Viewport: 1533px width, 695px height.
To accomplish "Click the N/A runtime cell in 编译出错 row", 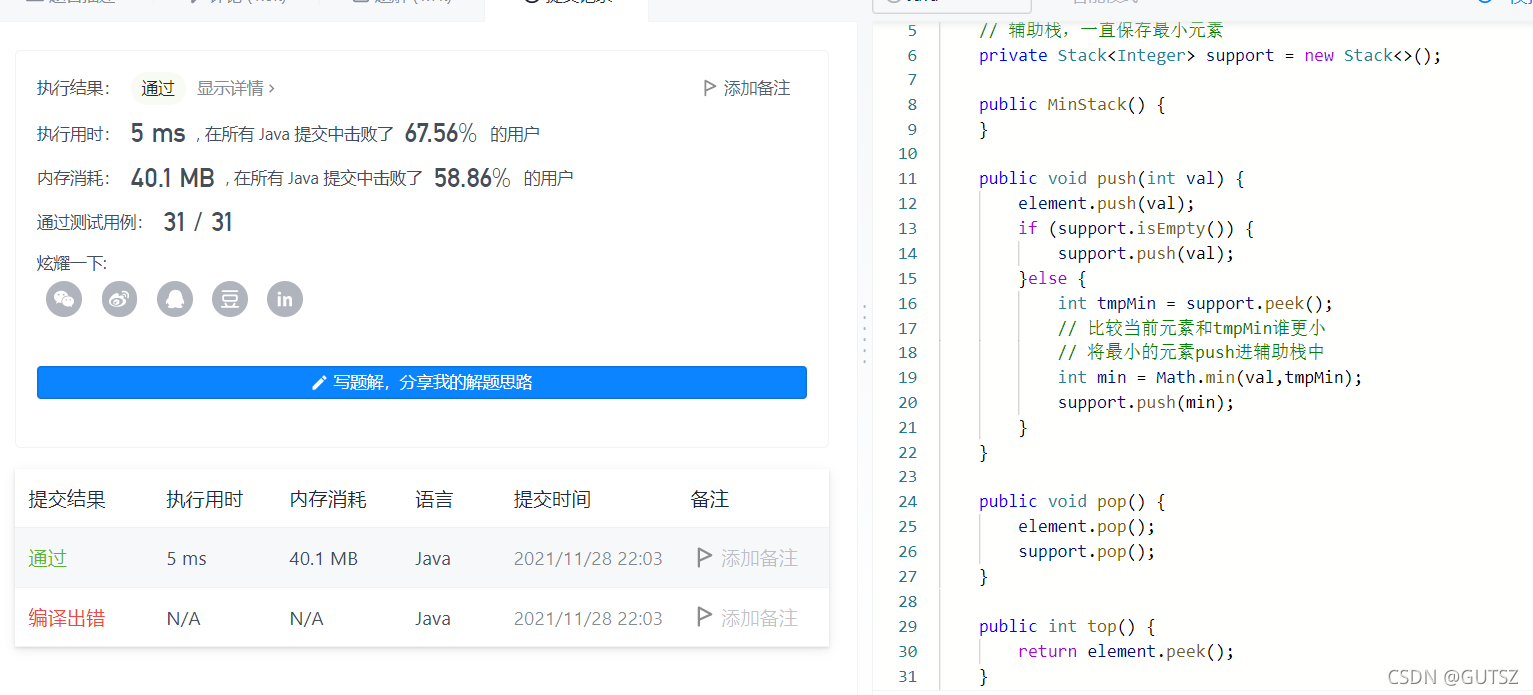I will tap(183, 618).
